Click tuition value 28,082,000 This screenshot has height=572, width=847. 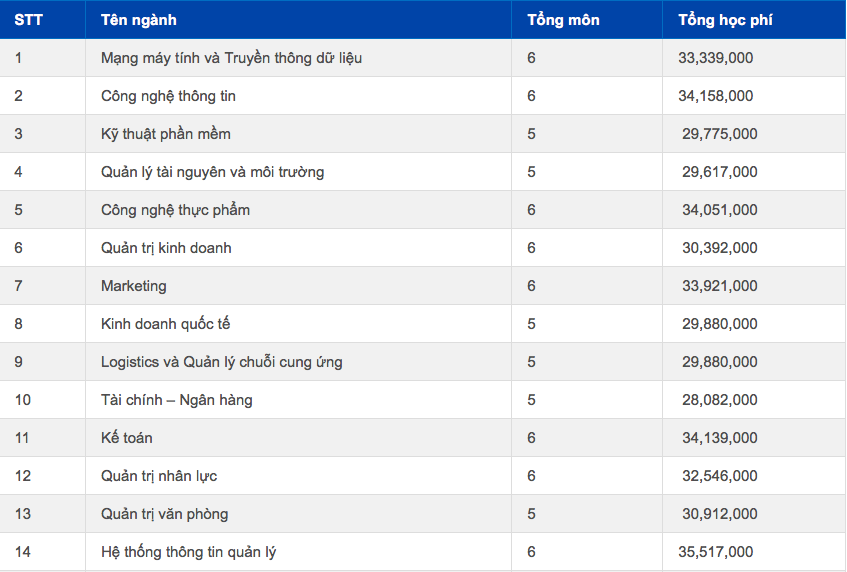click(x=719, y=400)
